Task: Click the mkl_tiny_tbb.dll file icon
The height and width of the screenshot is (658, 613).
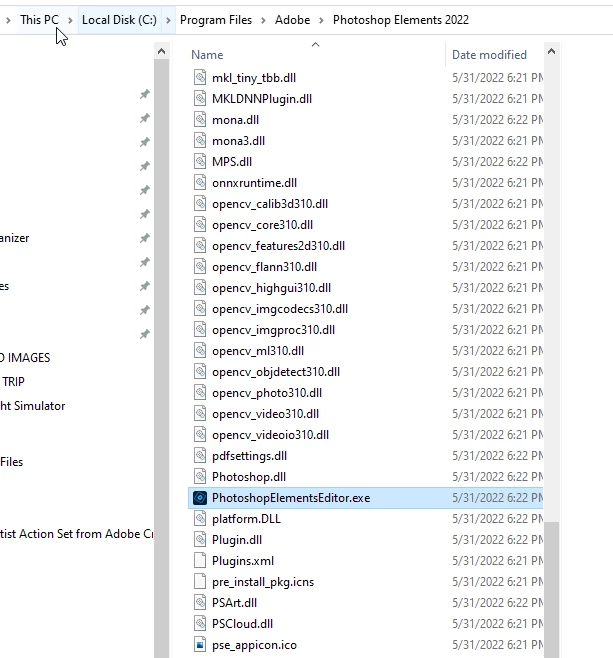Action: click(200, 78)
